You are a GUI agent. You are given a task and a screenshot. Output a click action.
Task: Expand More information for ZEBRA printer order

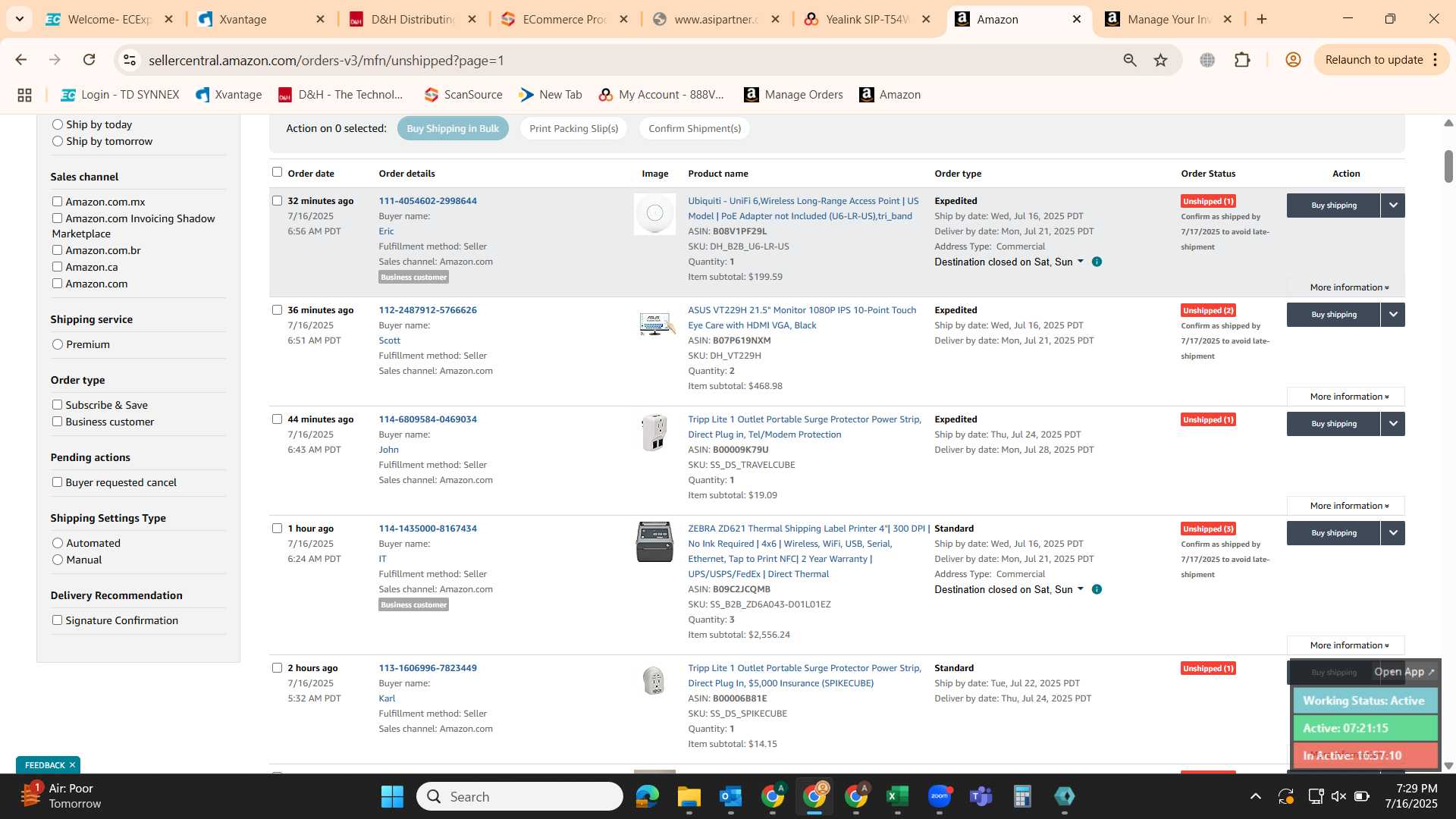coord(1346,645)
